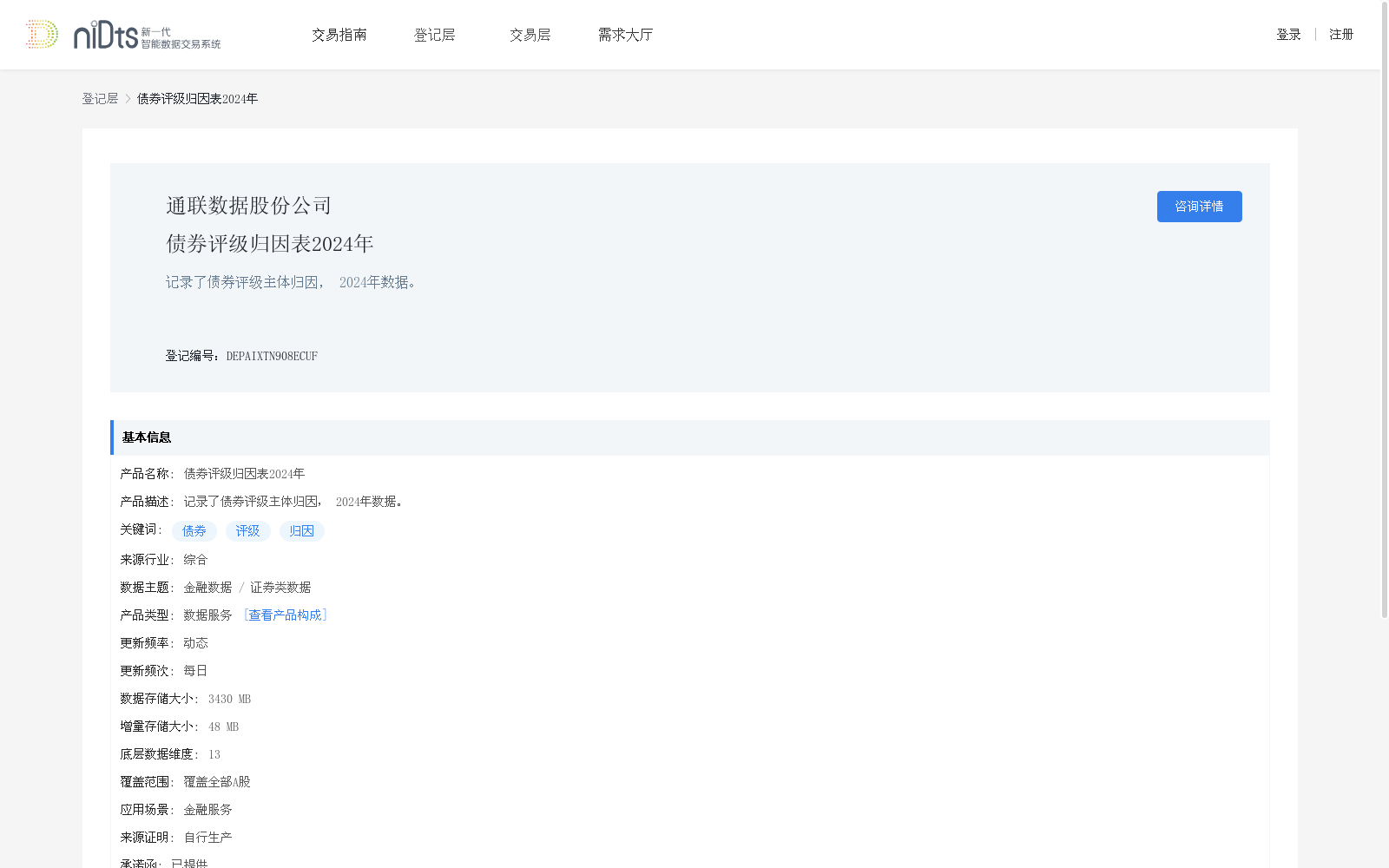Click the data theme 金融数据
This screenshot has width=1389, height=868.
coord(207,588)
